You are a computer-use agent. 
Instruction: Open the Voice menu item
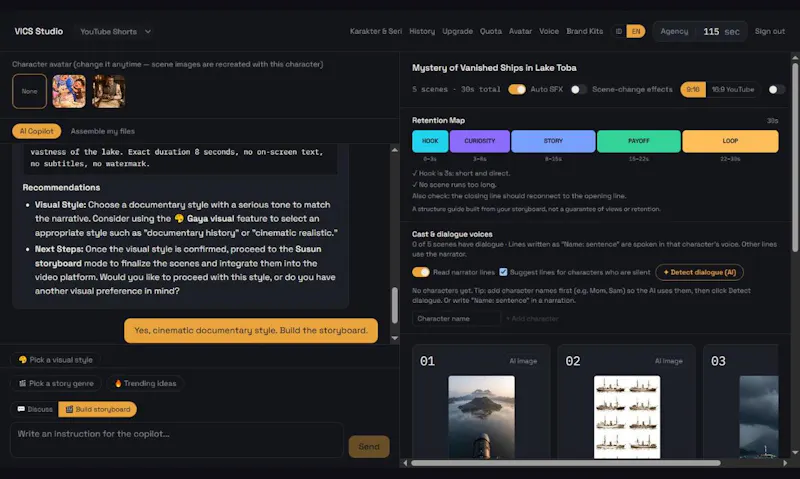(548, 31)
